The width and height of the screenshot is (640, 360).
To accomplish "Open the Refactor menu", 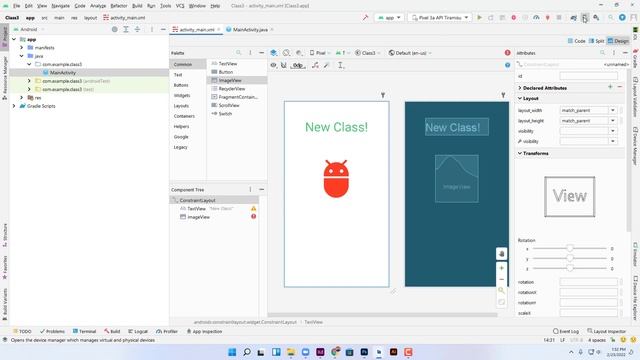I will point(119,6).
